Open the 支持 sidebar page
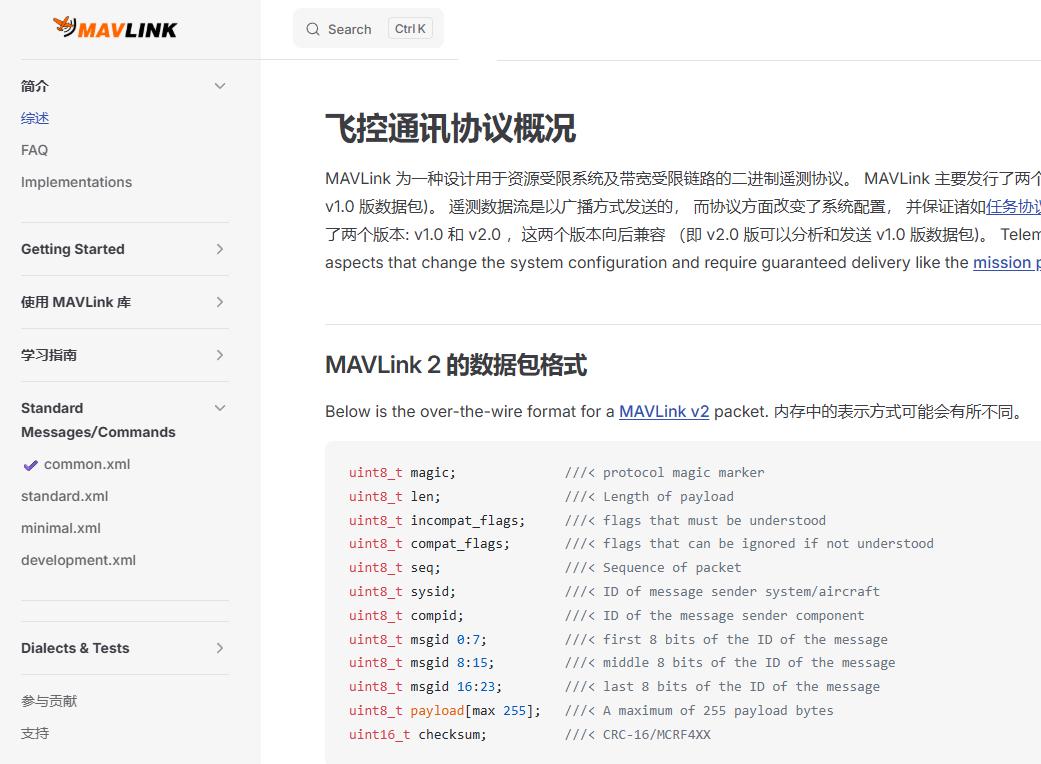 click(x=35, y=733)
